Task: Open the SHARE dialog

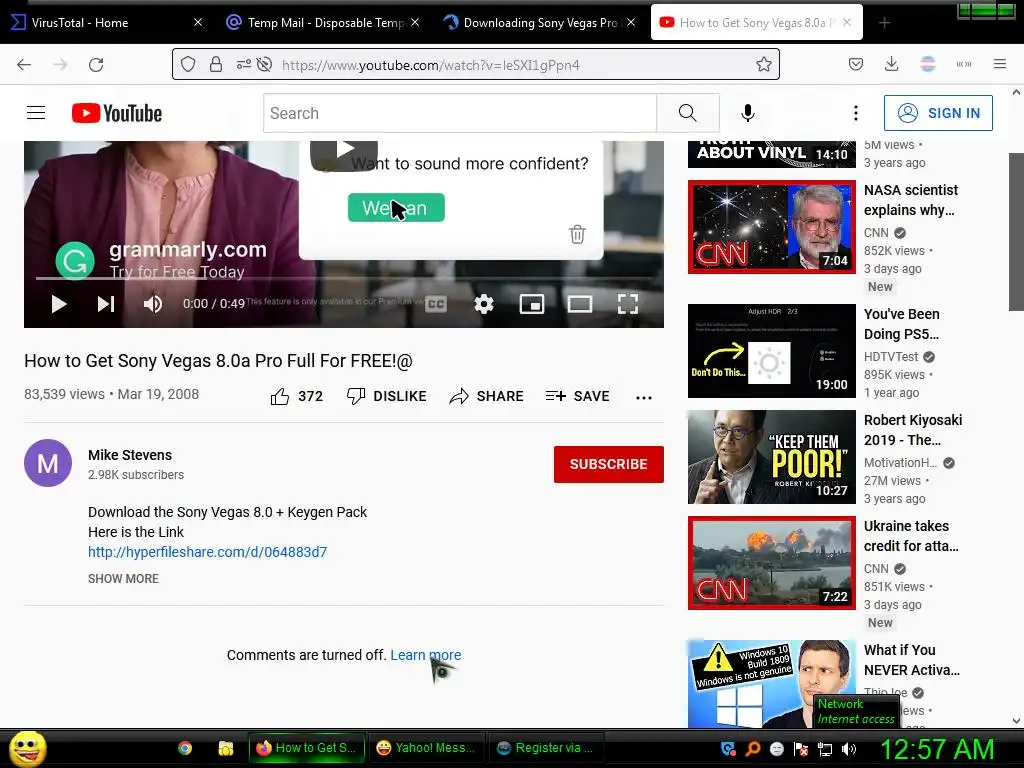Action: 487,396
